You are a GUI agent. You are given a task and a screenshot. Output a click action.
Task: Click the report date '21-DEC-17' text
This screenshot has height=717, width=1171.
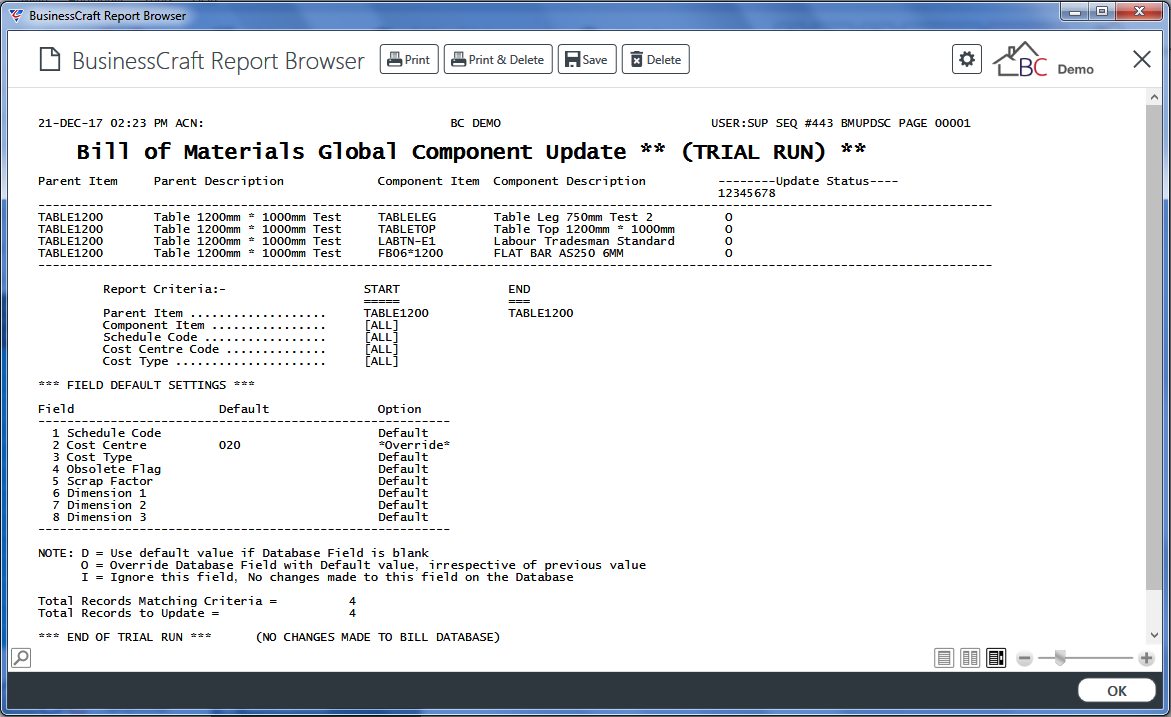[x=70, y=123]
